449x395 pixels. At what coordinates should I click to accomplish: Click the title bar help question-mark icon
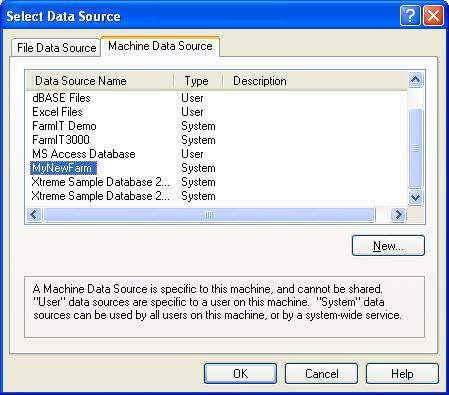click(410, 16)
